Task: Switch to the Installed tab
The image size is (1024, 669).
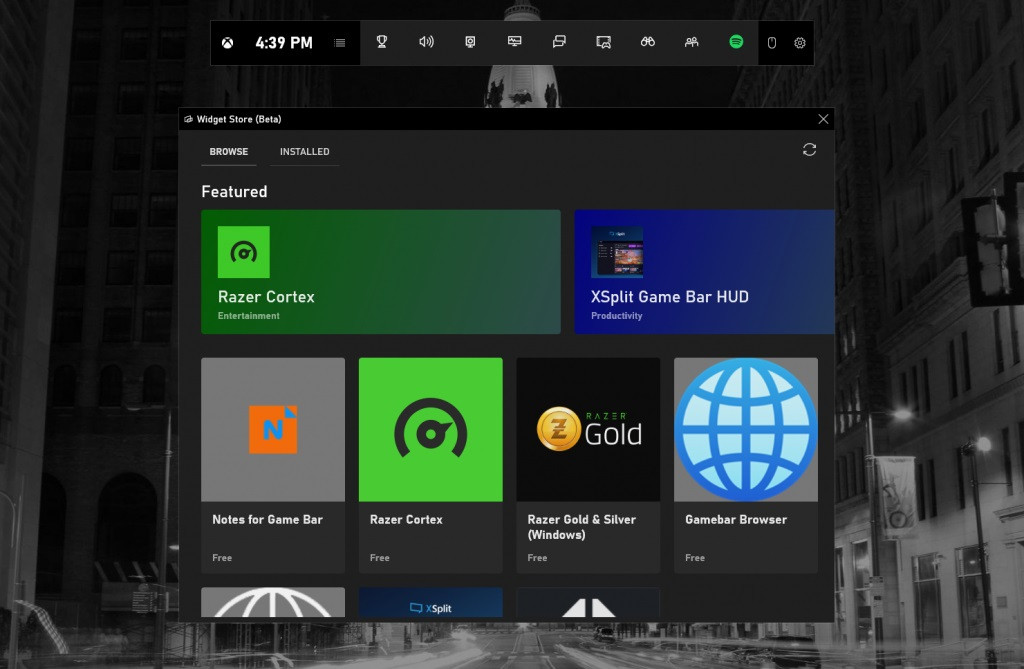Action: tap(304, 152)
